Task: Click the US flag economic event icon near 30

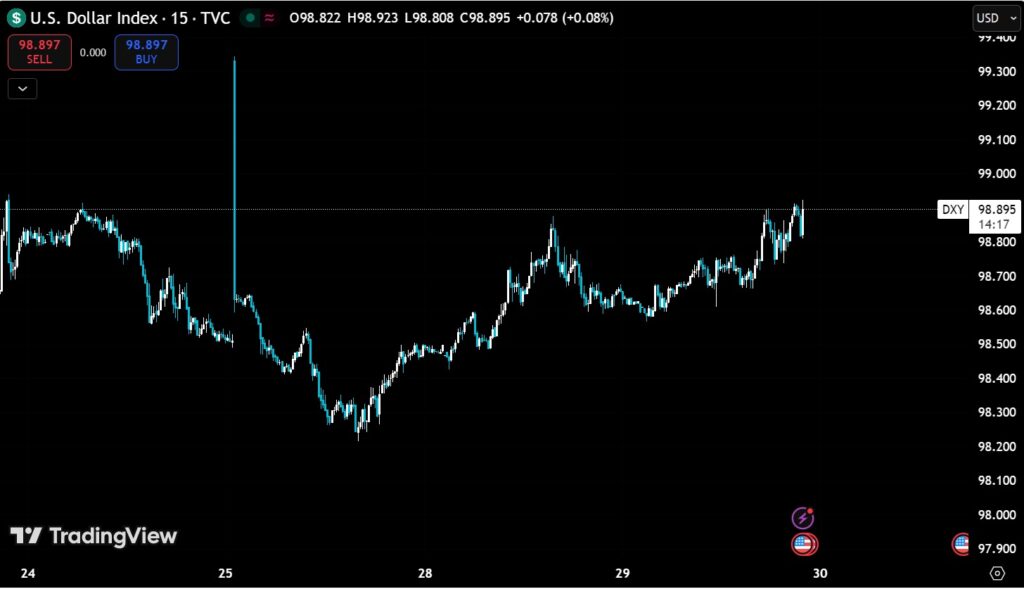Action: [x=804, y=543]
